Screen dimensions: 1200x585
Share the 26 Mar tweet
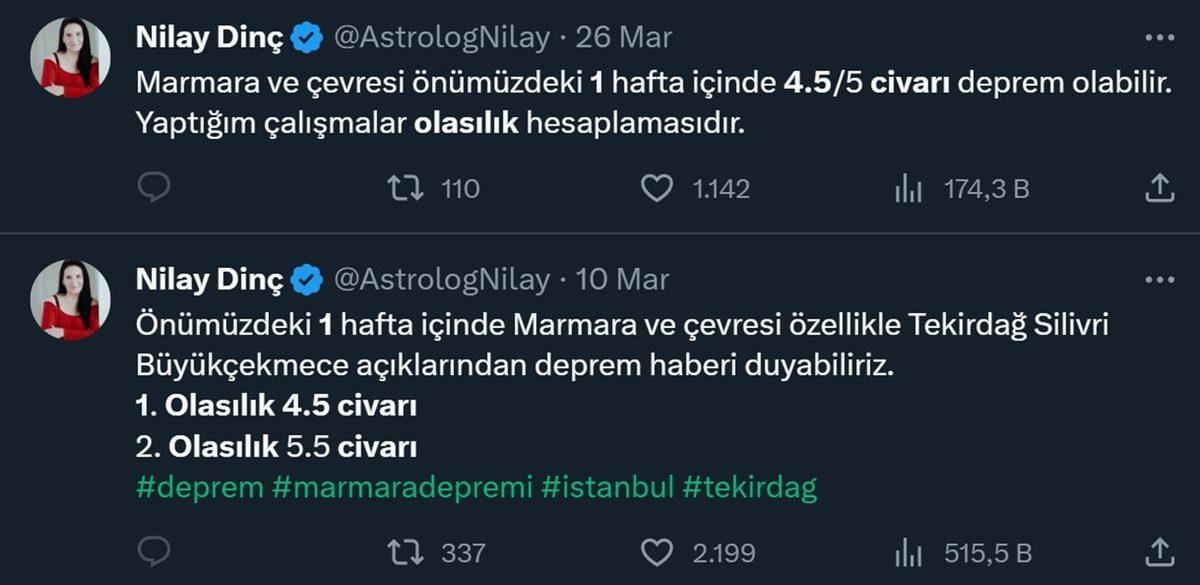point(1160,187)
